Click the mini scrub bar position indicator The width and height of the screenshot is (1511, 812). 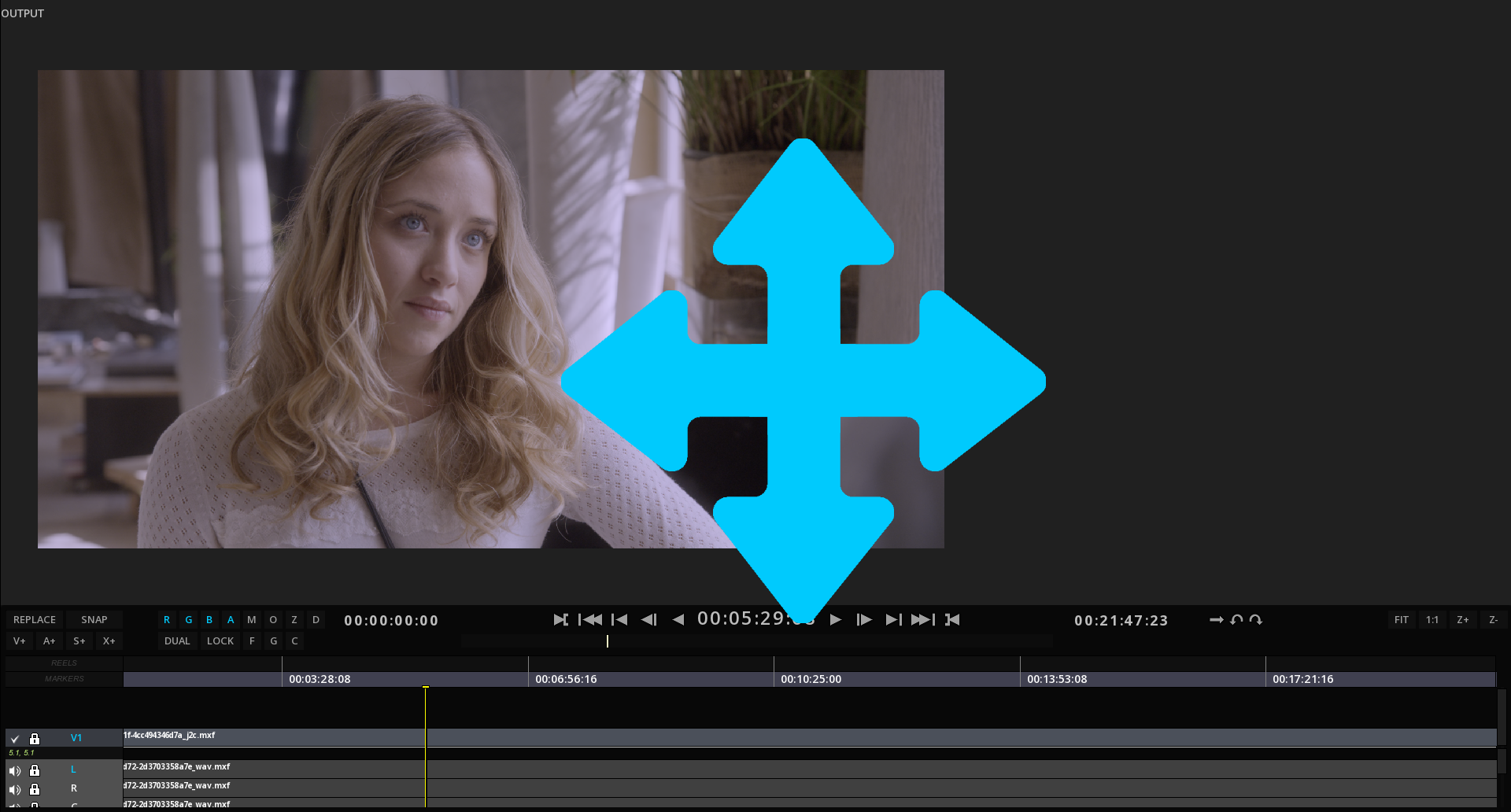608,641
